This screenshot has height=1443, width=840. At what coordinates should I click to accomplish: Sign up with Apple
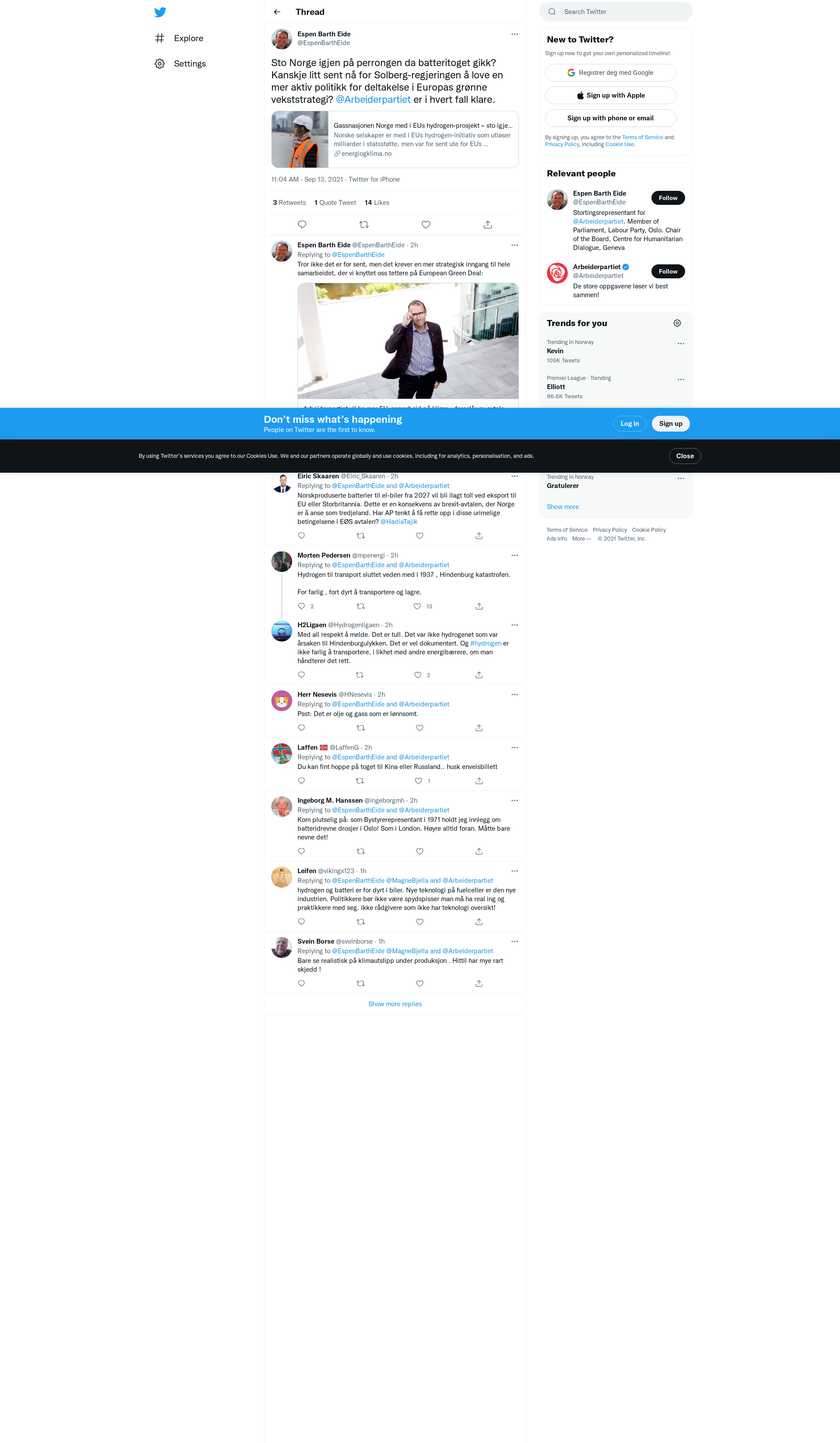(611, 95)
